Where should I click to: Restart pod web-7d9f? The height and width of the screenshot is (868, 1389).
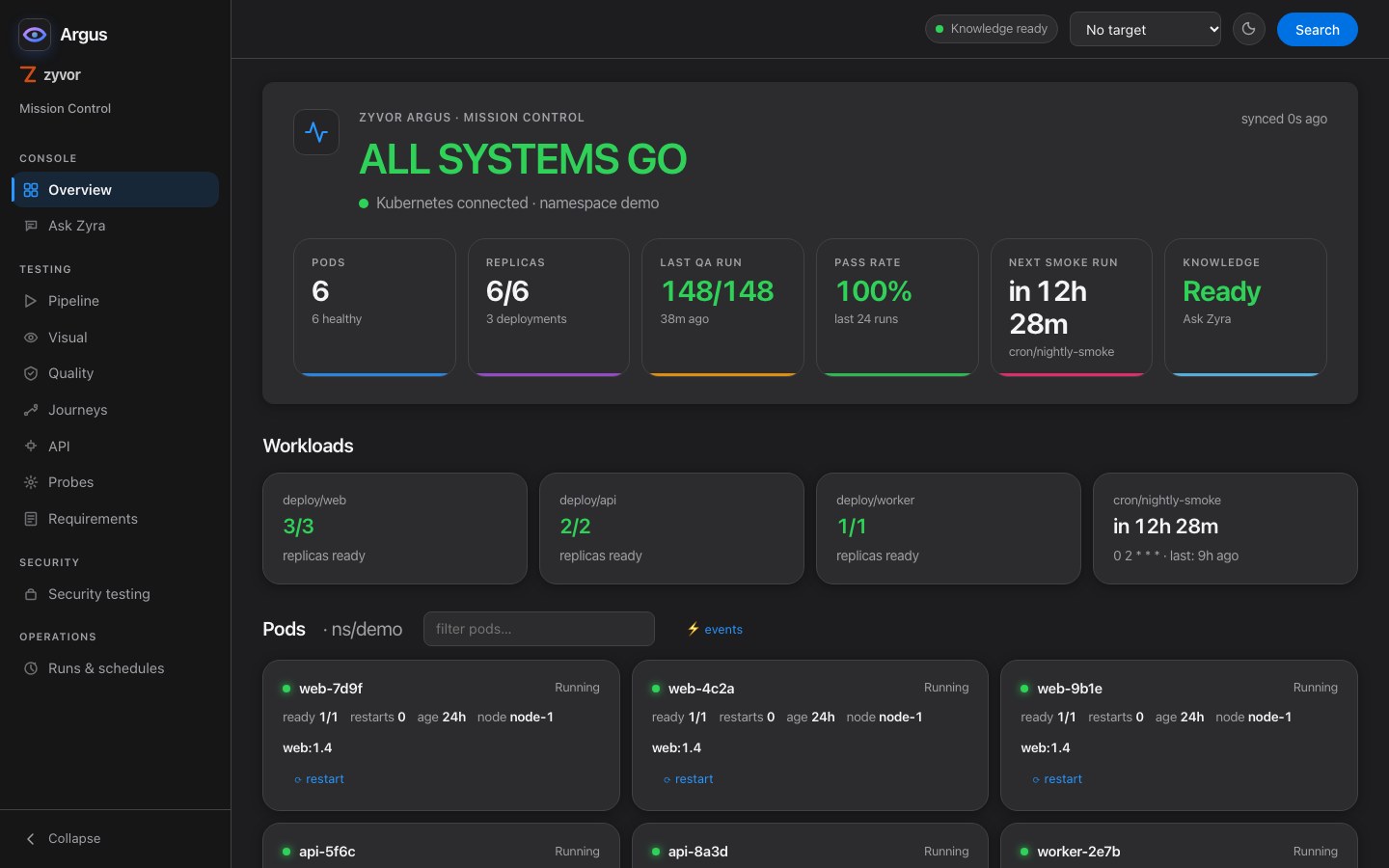click(x=318, y=779)
